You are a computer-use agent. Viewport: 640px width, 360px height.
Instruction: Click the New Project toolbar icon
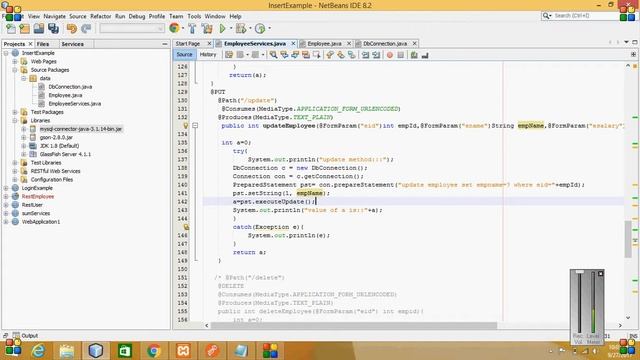tap(24, 29)
